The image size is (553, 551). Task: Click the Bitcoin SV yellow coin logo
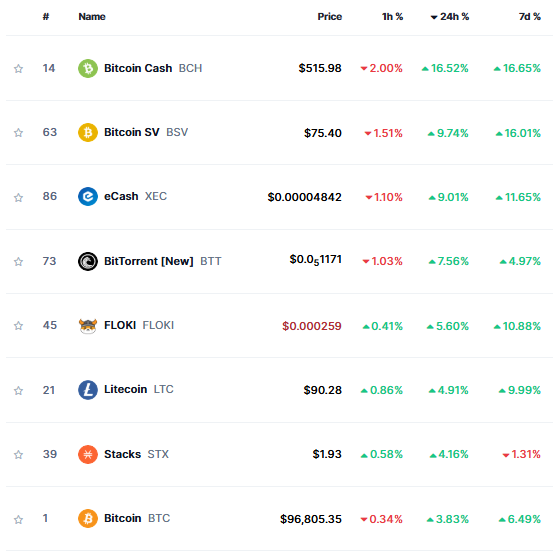[88, 133]
